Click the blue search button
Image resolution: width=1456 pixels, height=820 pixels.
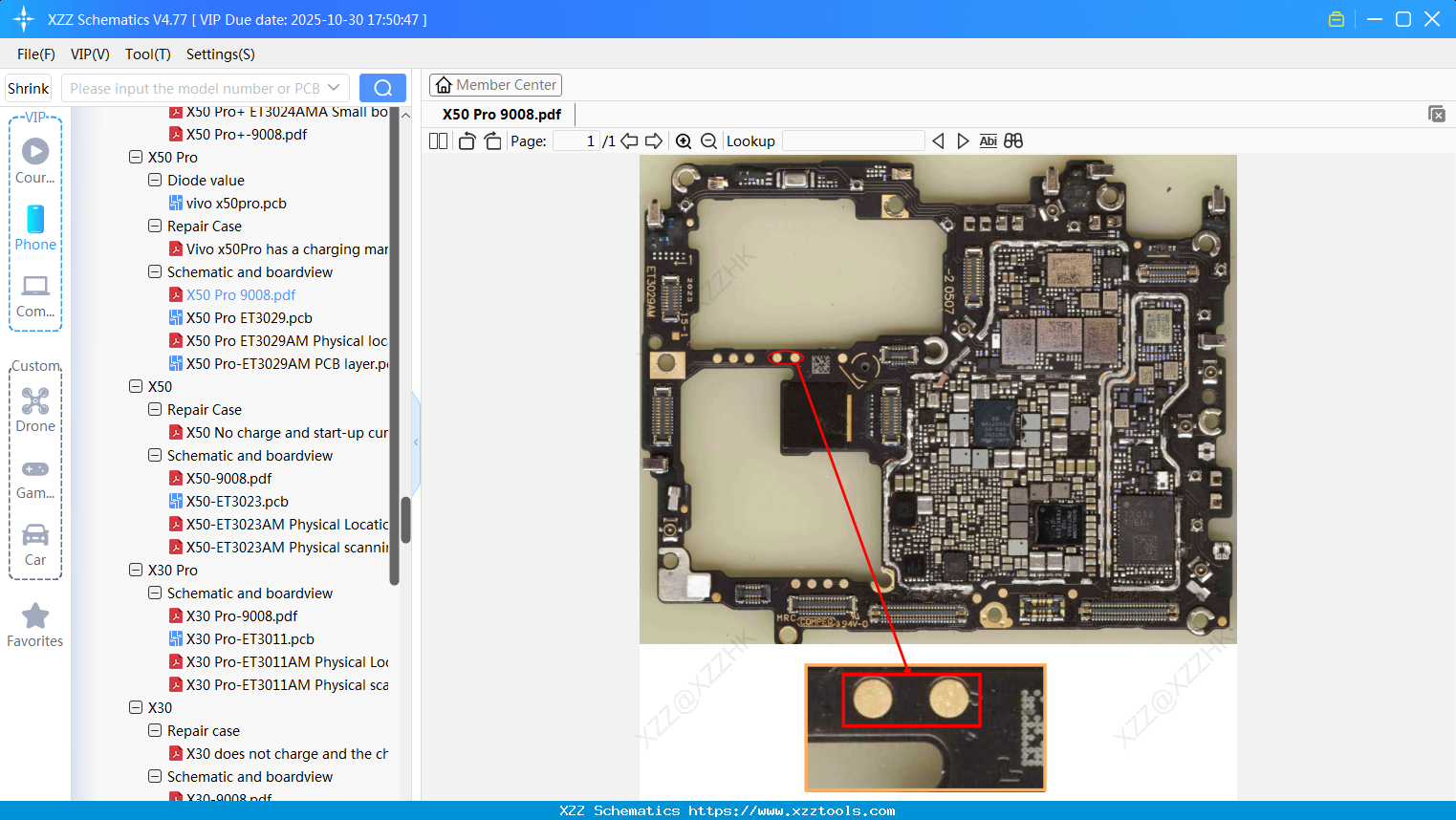click(x=382, y=88)
